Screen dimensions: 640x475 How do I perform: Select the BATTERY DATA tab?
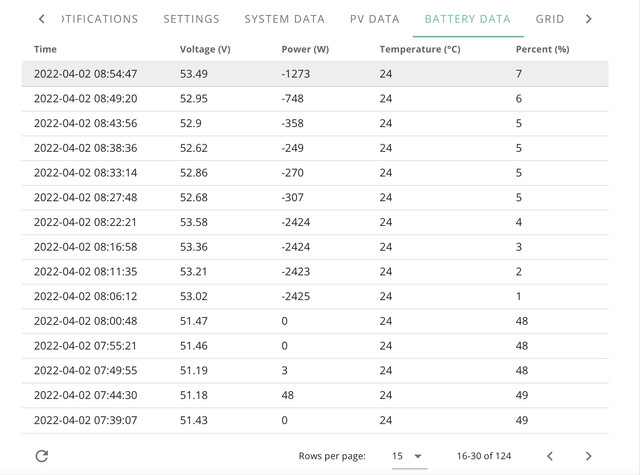(468, 19)
